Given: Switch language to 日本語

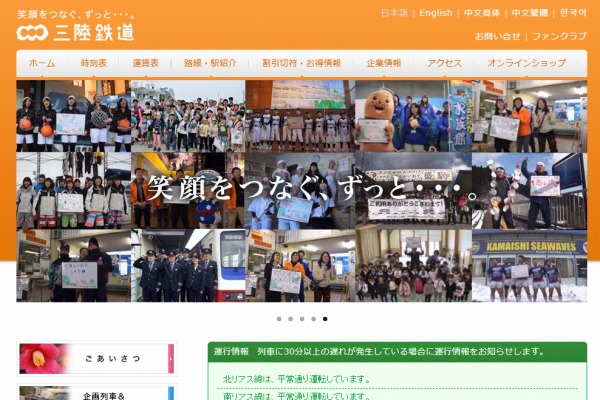Looking at the screenshot, I should pyautogui.click(x=395, y=13).
